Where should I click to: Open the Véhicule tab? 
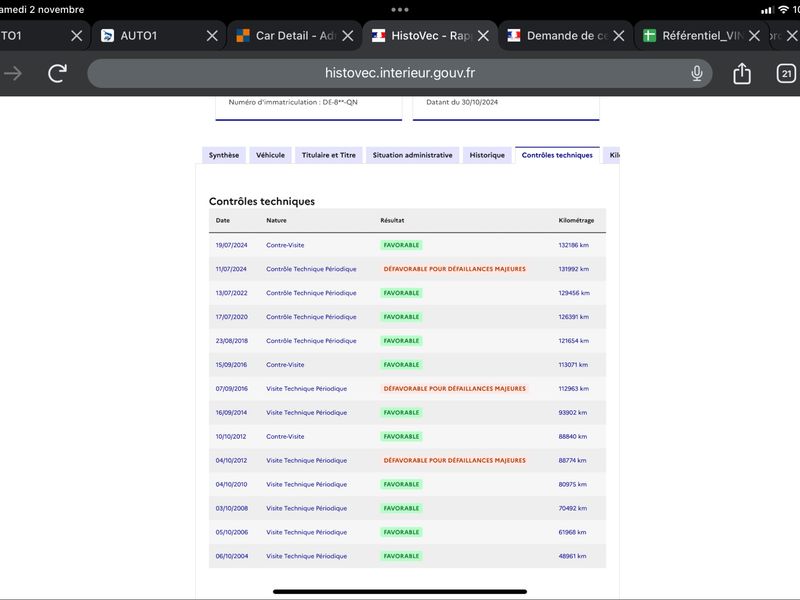pos(270,155)
